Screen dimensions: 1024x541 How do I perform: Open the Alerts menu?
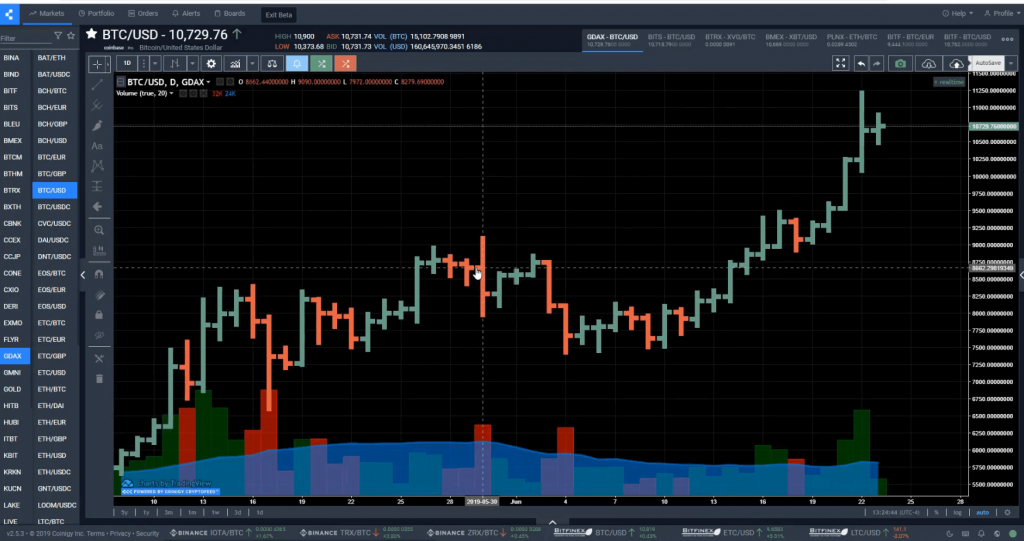tap(186, 13)
